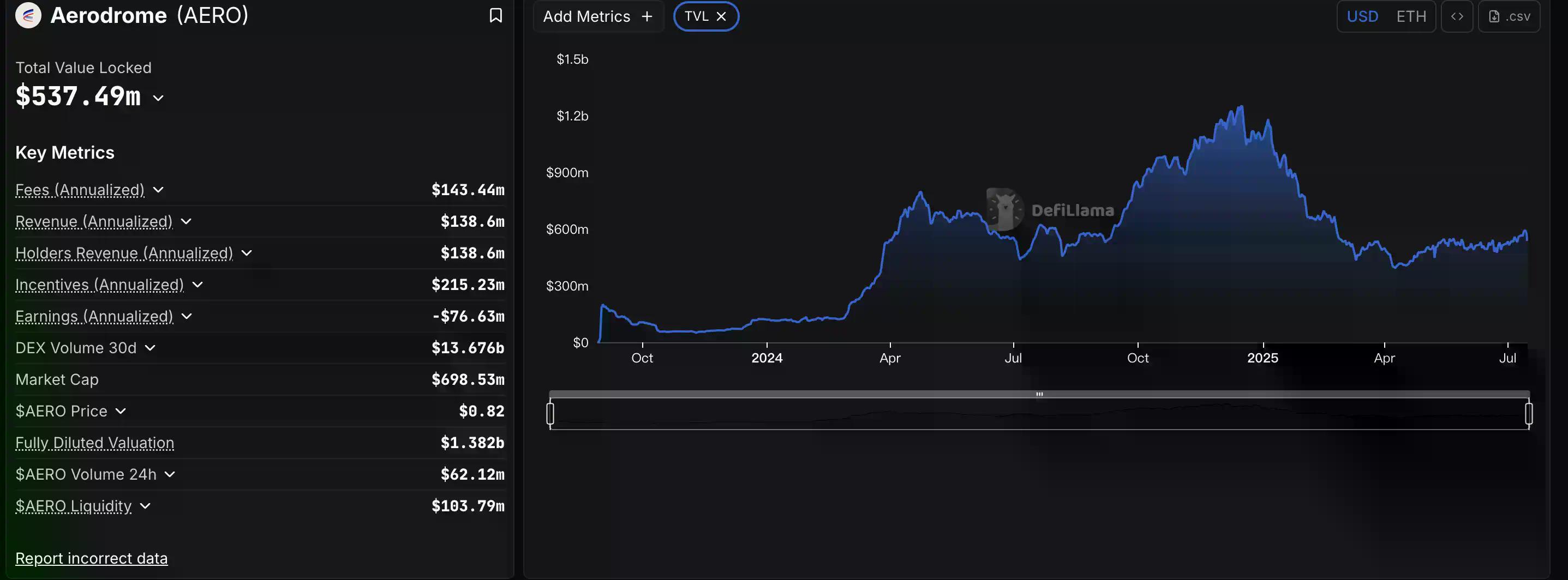
Task: Expand the $AERO Price row
Action: [121, 411]
